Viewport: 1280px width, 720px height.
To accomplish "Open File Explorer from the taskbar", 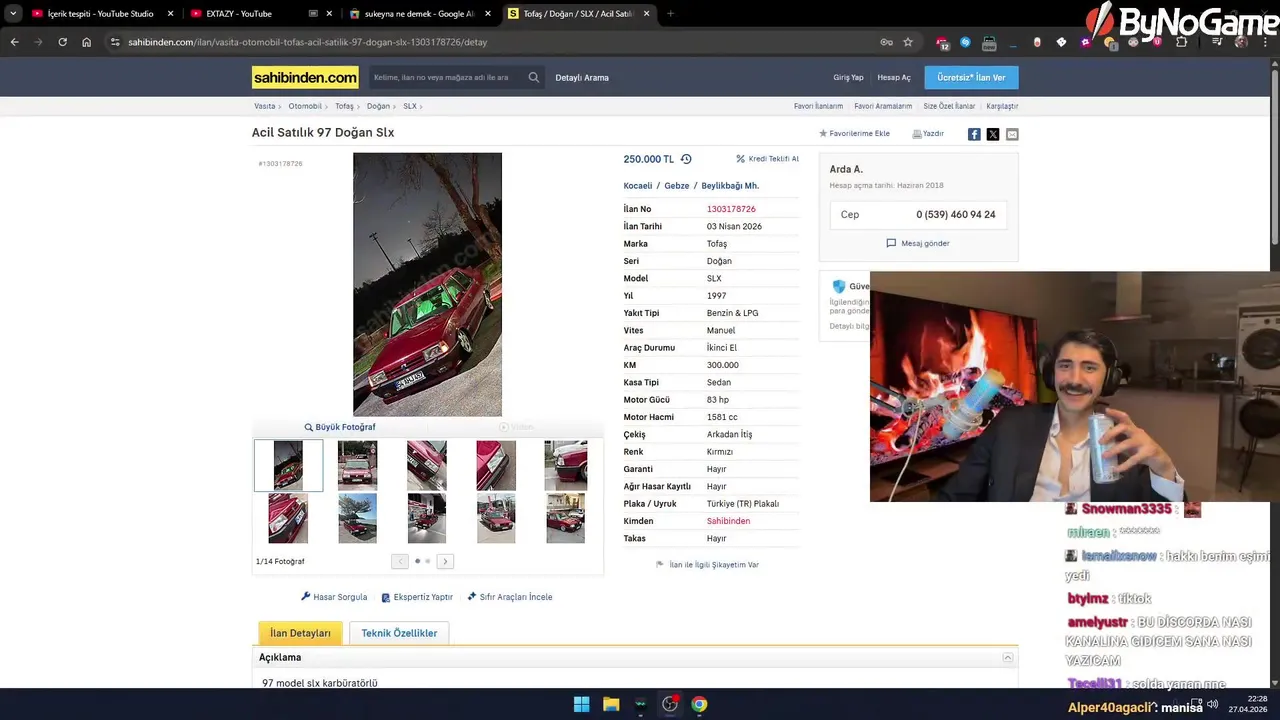I will pyautogui.click(x=611, y=704).
